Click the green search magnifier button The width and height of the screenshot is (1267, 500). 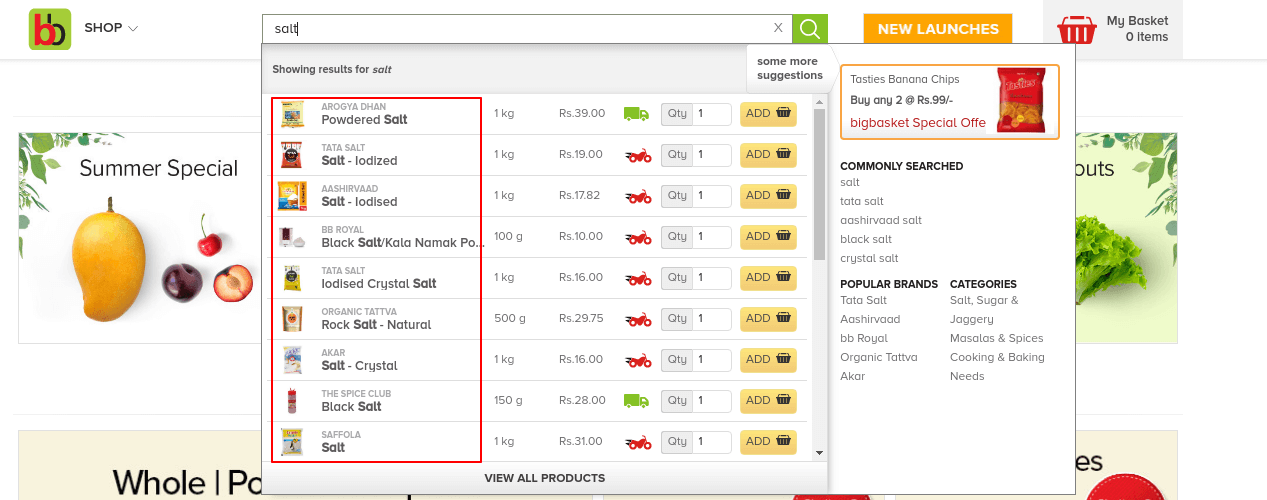click(x=810, y=29)
